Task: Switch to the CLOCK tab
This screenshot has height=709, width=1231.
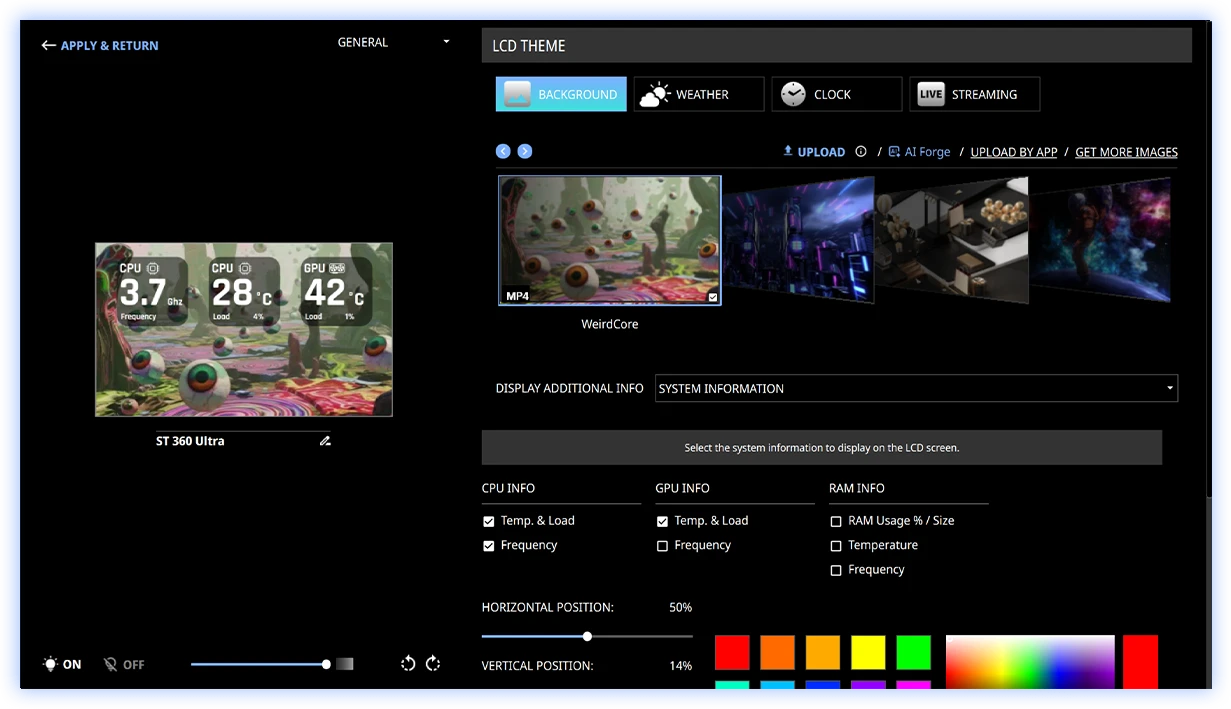Action: tap(836, 94)
